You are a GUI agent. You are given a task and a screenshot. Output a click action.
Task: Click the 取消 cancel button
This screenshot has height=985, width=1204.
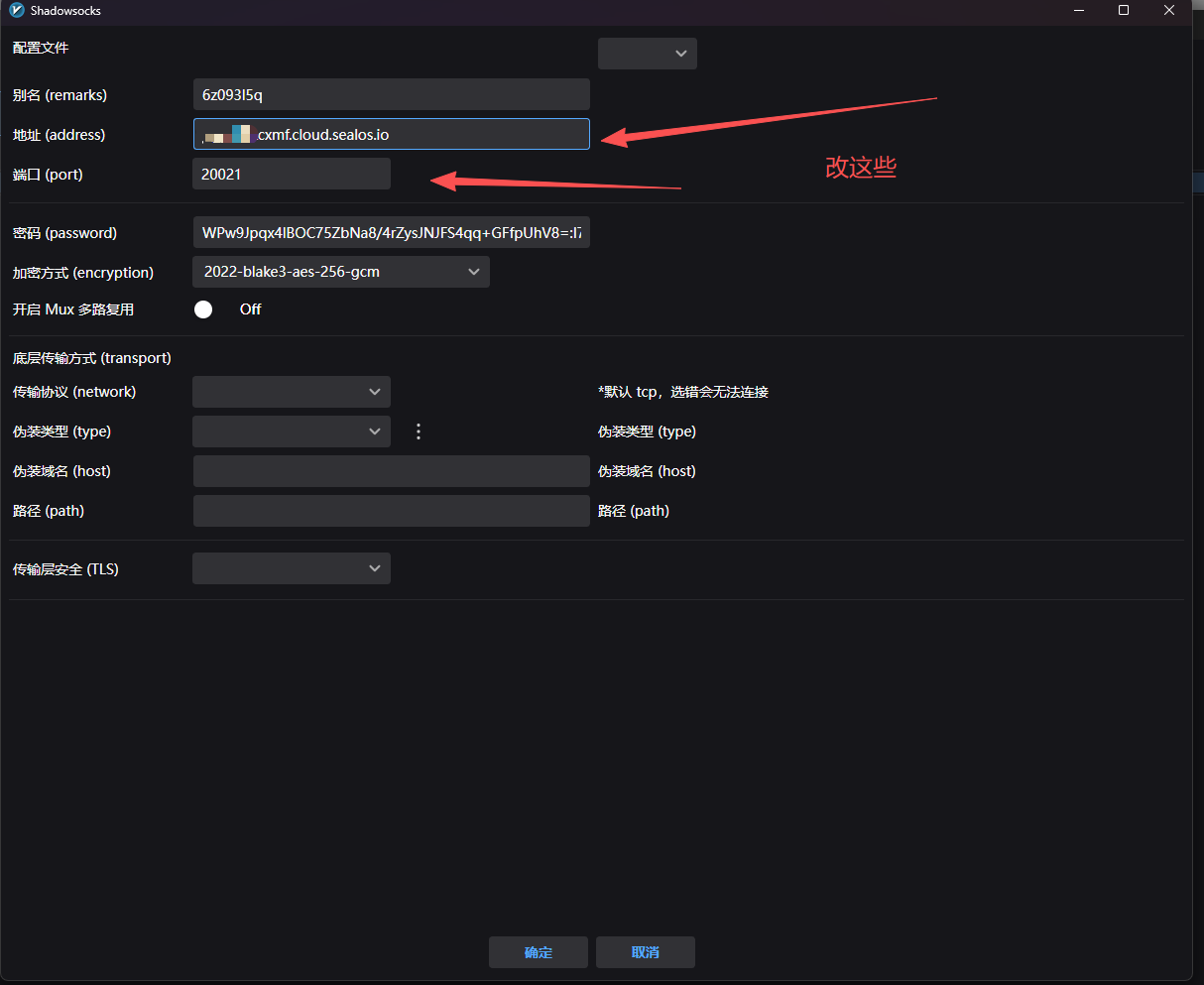tap(645, 952)
